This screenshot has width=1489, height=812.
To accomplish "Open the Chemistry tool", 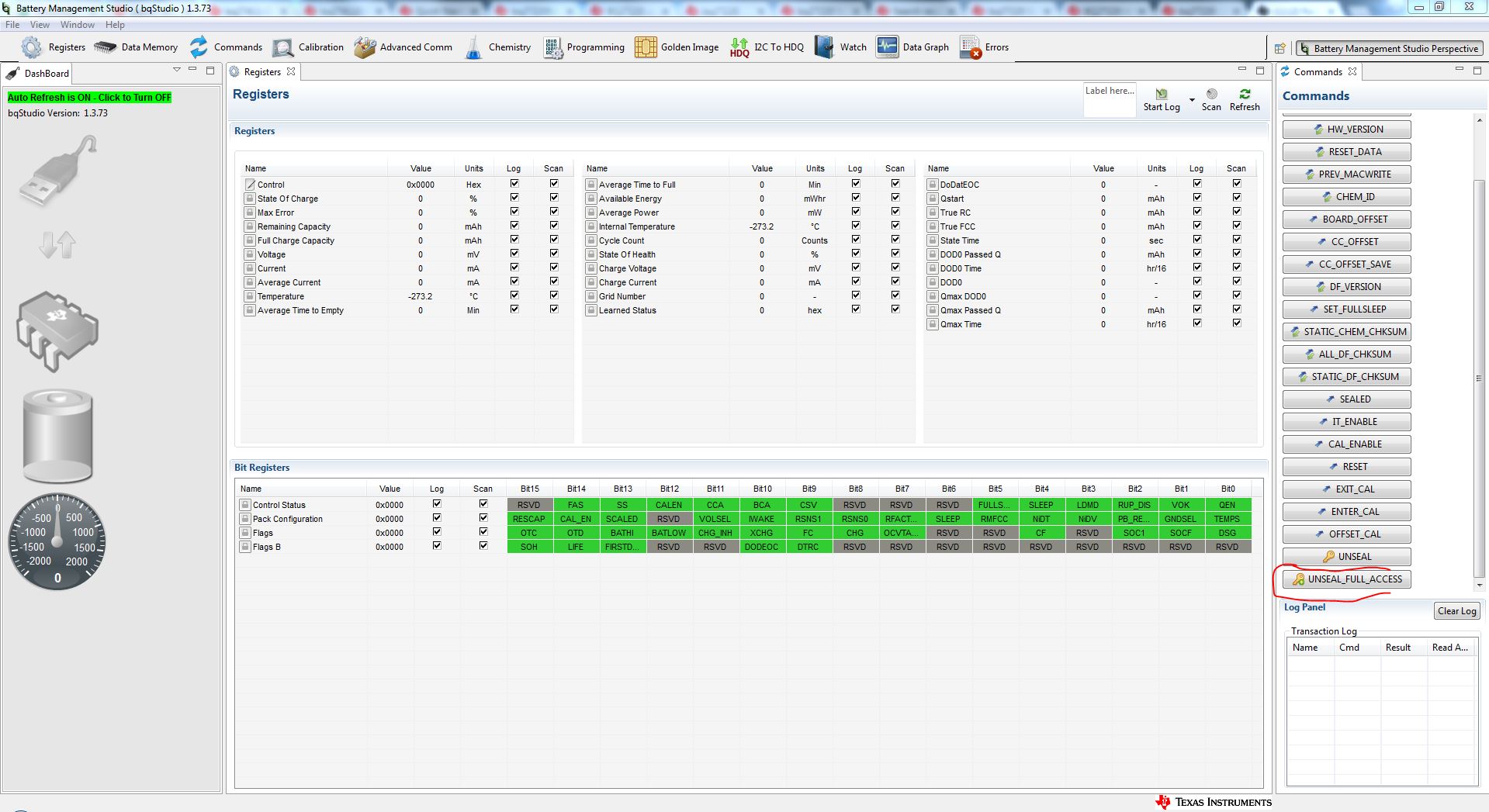I will click(498, 47).
